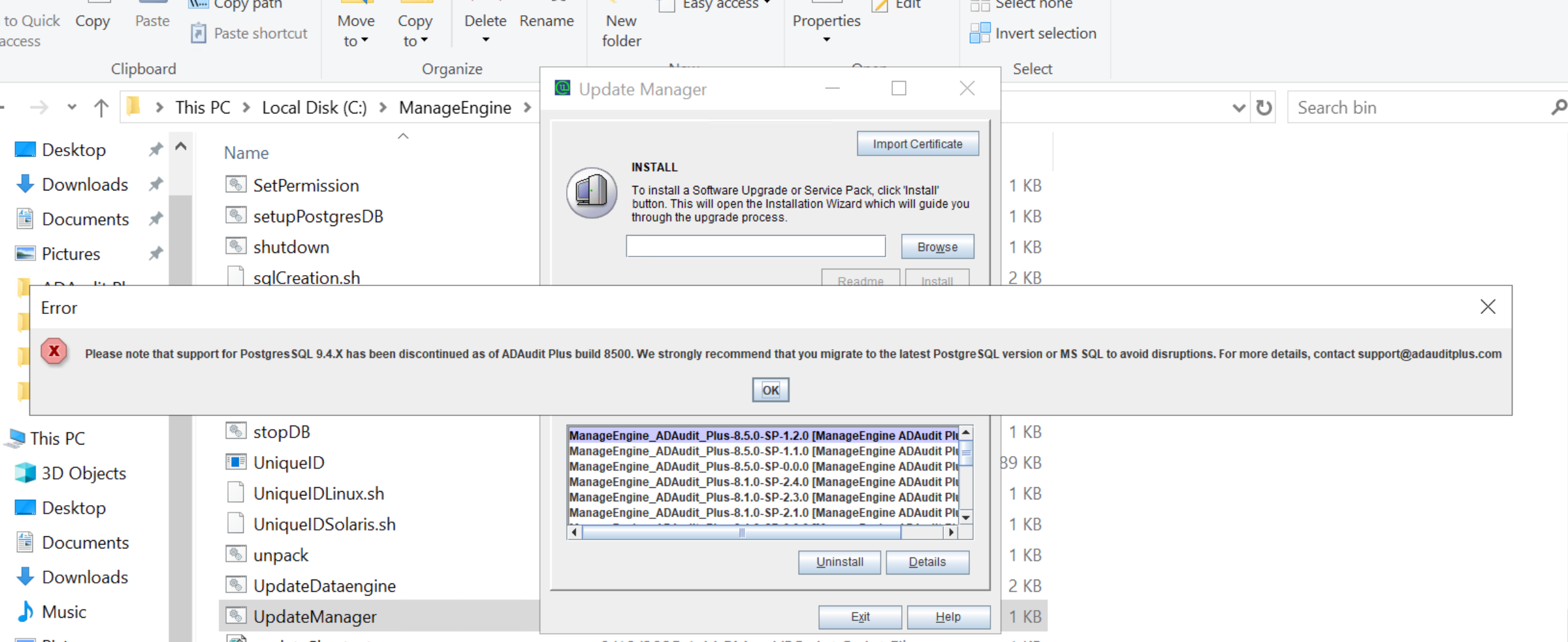Click Desktop icon in Quick access

[25, 150]
